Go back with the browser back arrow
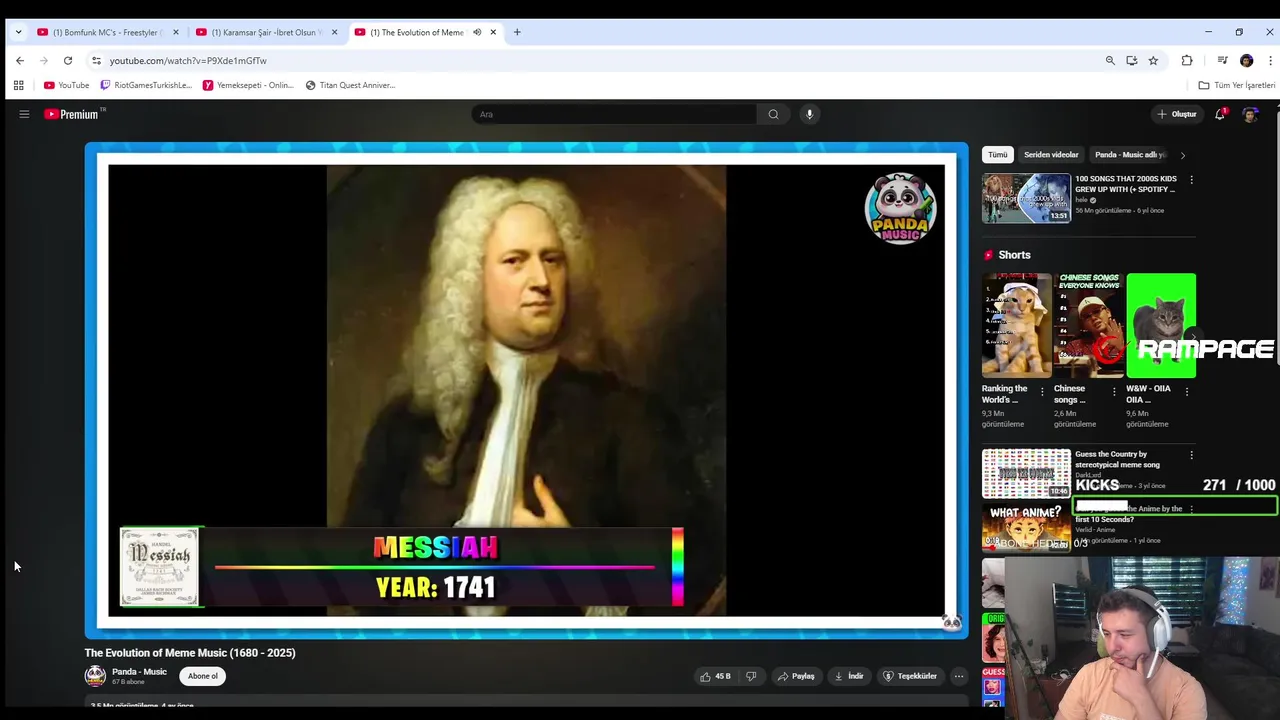This screenshot has width=1280, height=720. point(20,60)
